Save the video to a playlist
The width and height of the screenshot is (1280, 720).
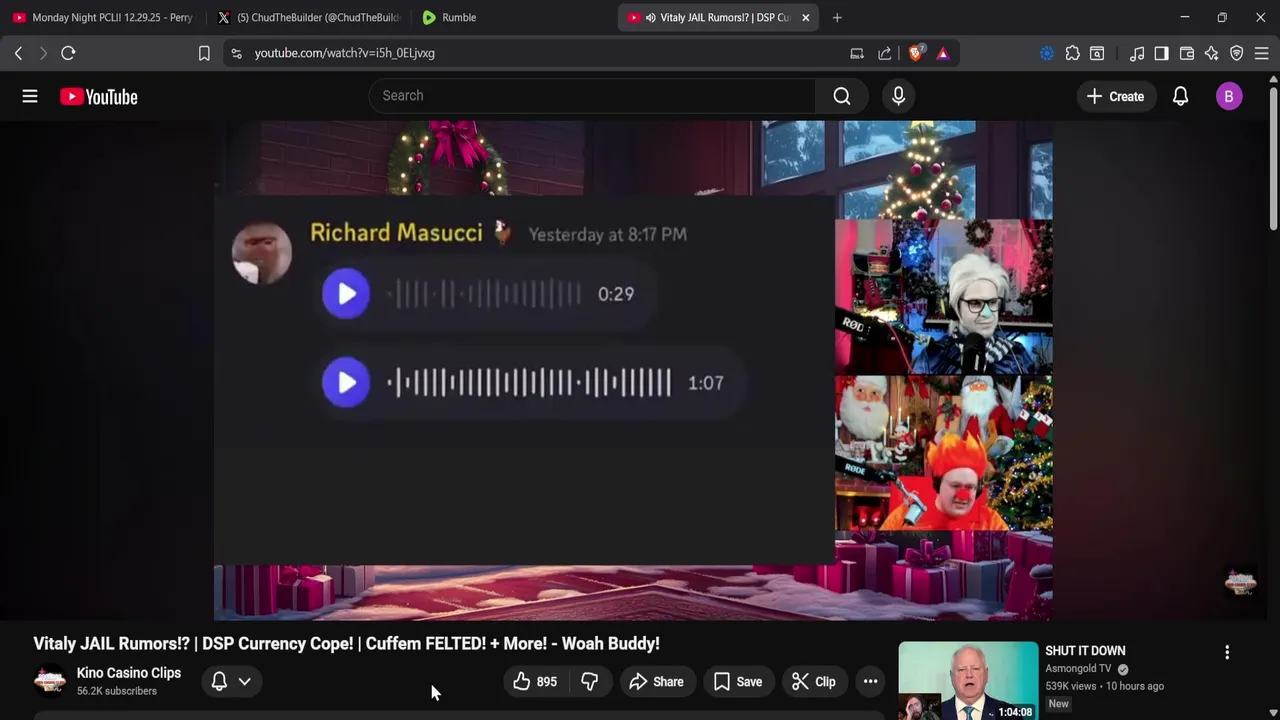738,682
